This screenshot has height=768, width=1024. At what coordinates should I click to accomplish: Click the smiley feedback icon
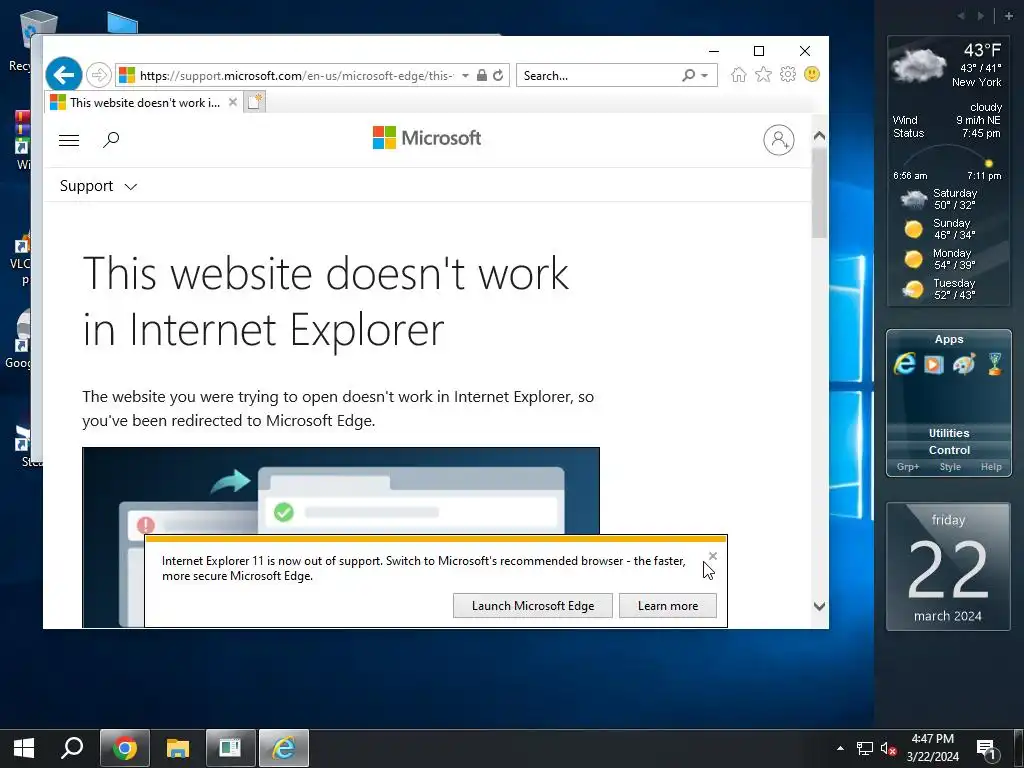(x=812, y=74)
